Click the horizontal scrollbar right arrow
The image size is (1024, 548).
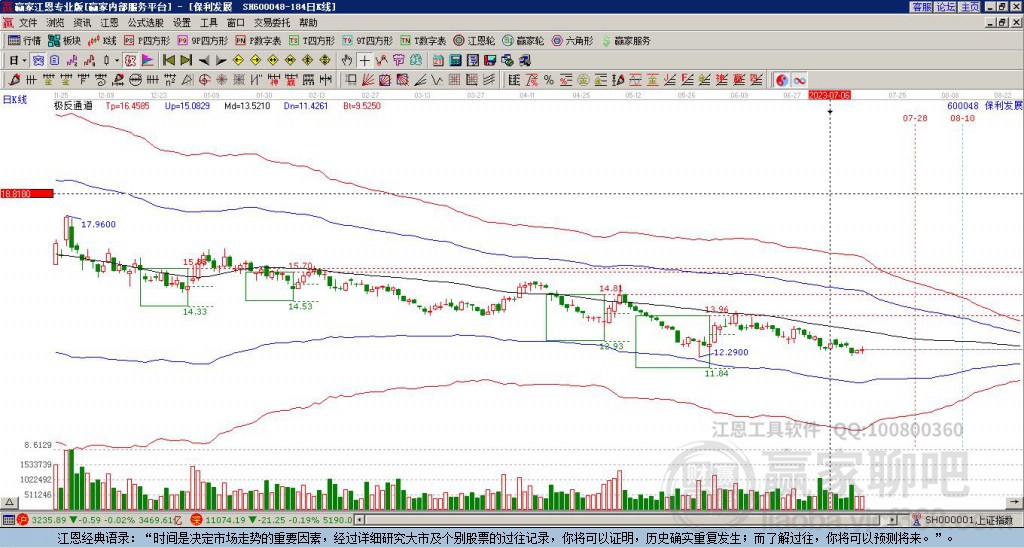(x=893, y=520)
